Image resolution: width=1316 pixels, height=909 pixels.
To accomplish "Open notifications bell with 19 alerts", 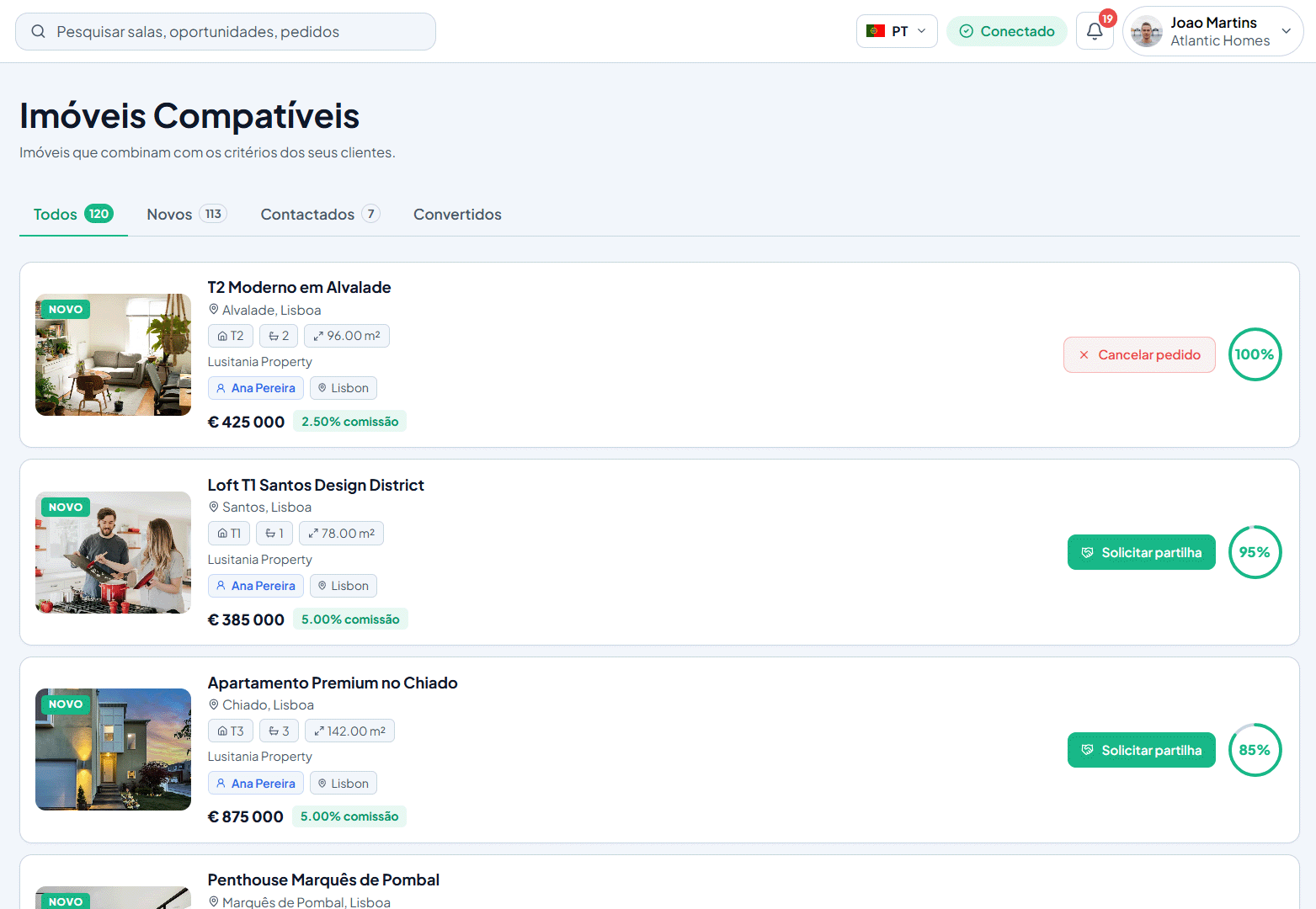I will click(1095, 31).
